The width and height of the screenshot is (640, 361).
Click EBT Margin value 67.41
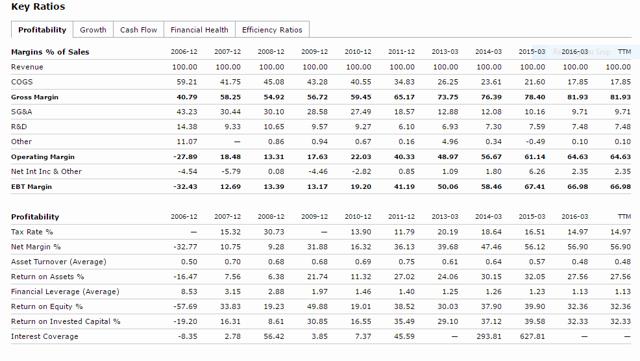[x=534, y=187]
